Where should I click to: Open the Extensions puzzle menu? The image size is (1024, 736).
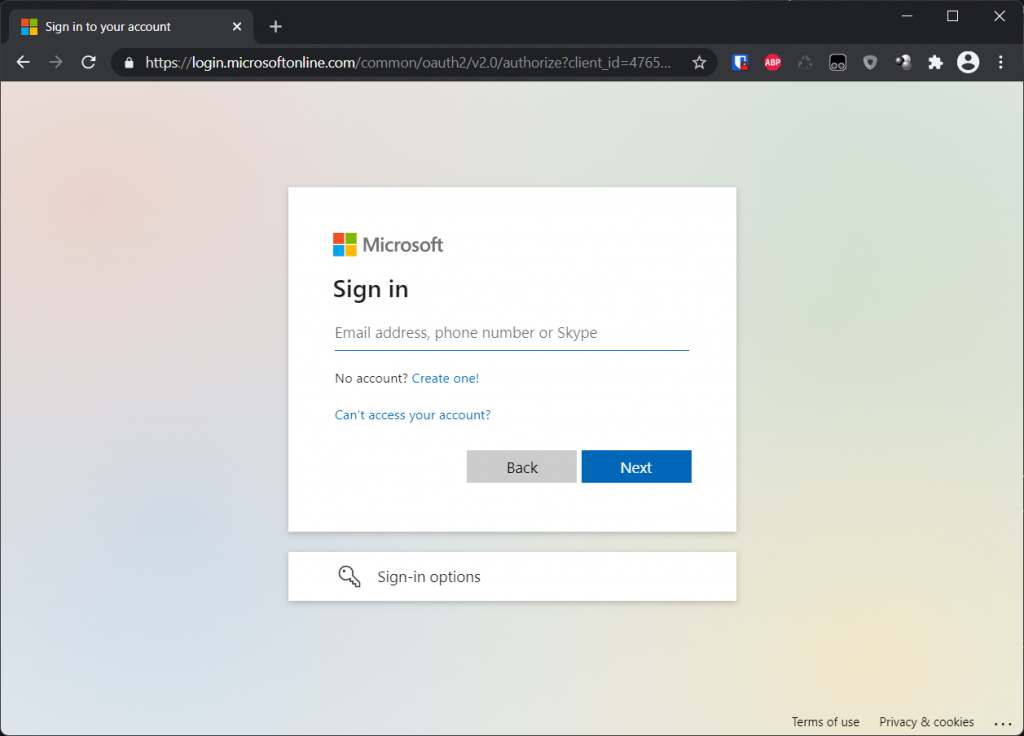click(x=936, y=62)
